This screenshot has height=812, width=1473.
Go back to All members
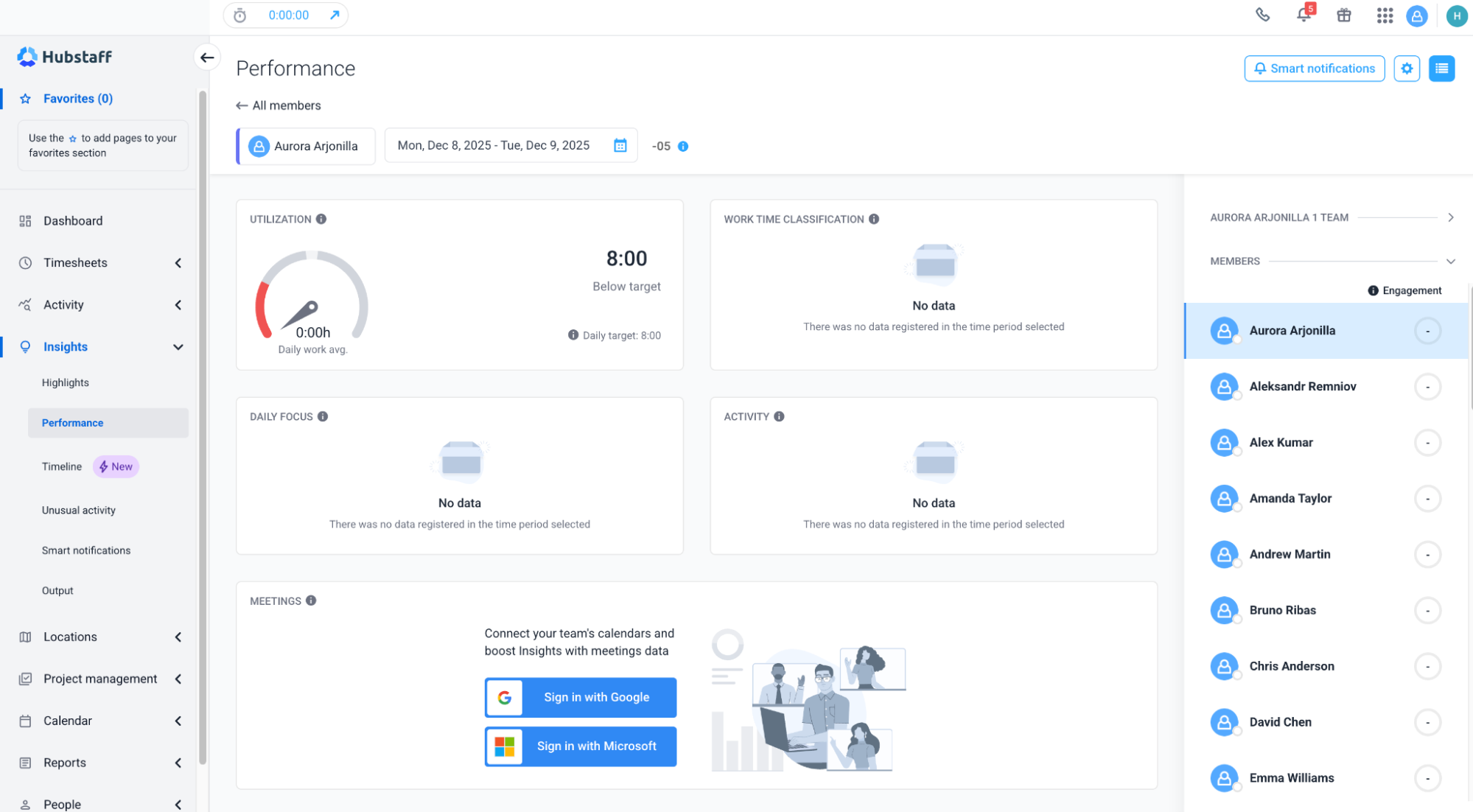[279, 105]
